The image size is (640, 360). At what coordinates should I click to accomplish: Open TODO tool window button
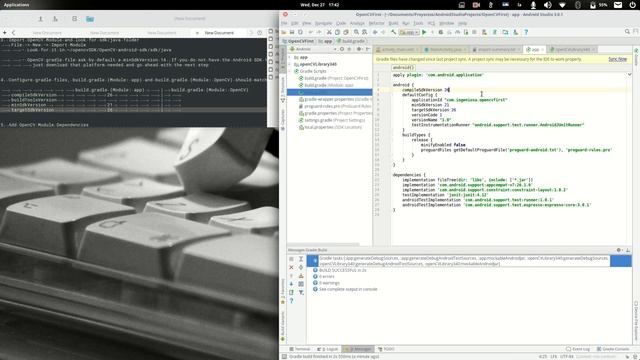pos(386,349)
